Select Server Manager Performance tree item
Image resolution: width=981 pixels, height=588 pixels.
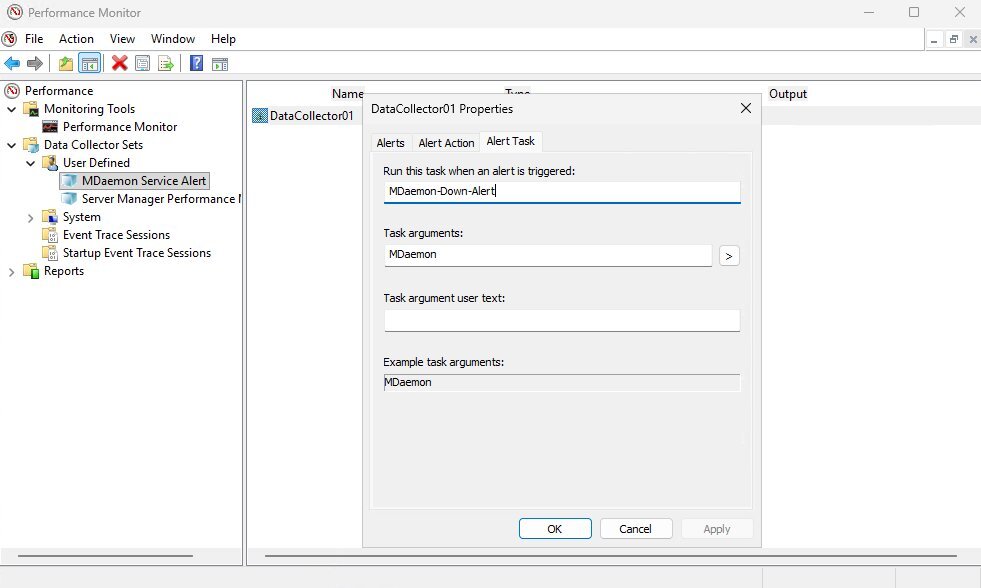161,199
